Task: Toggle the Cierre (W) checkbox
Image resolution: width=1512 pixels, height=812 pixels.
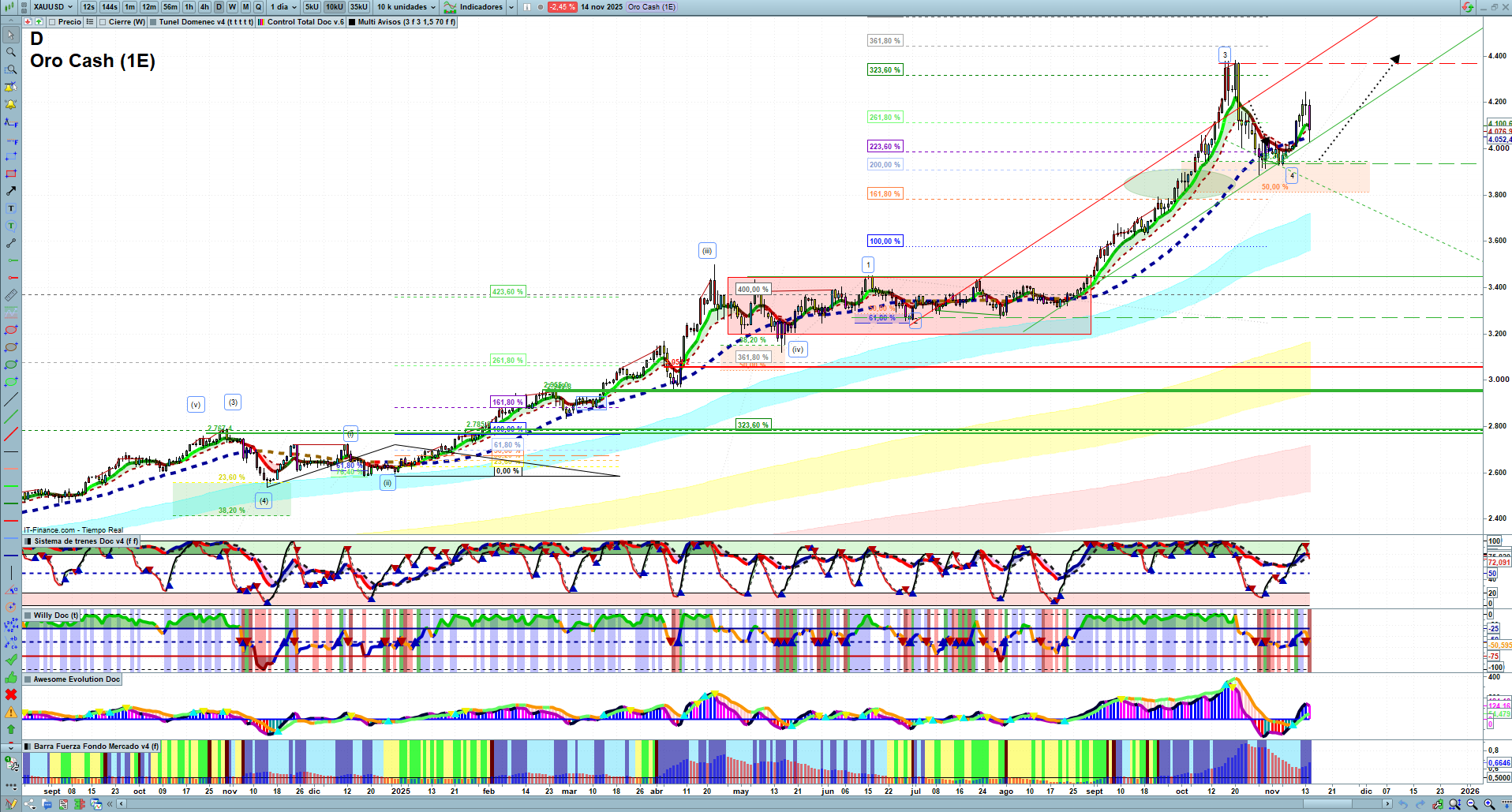Action: (103, 22)
